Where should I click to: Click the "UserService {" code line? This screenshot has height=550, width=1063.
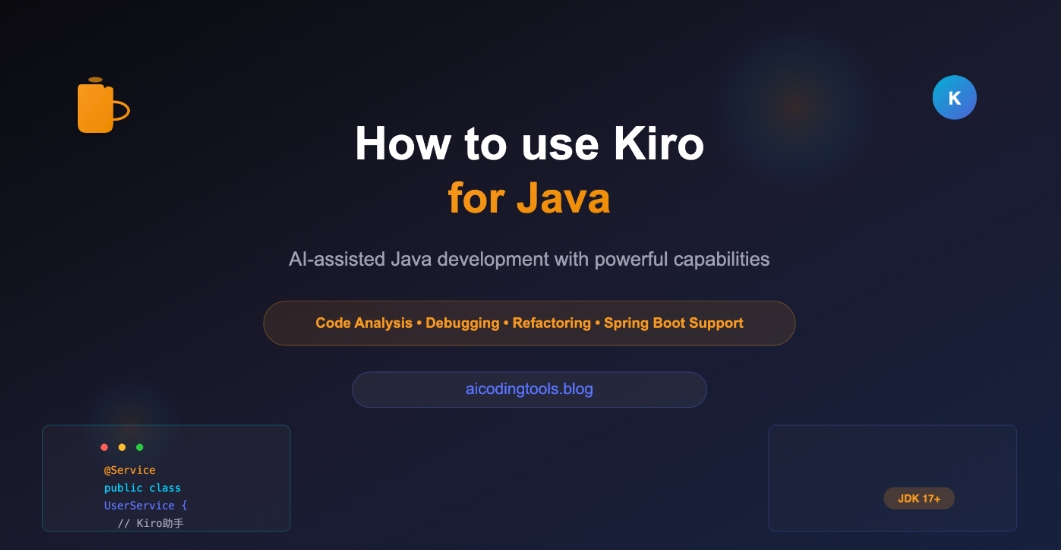145,505
